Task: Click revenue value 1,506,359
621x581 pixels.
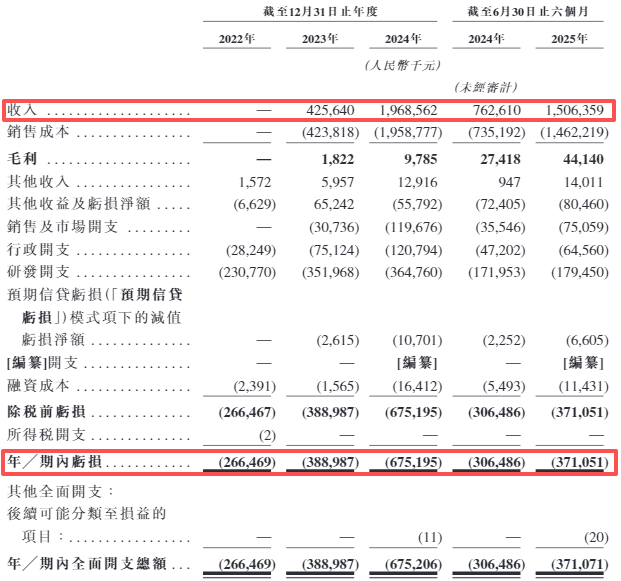Action: (x=575, y=110)
